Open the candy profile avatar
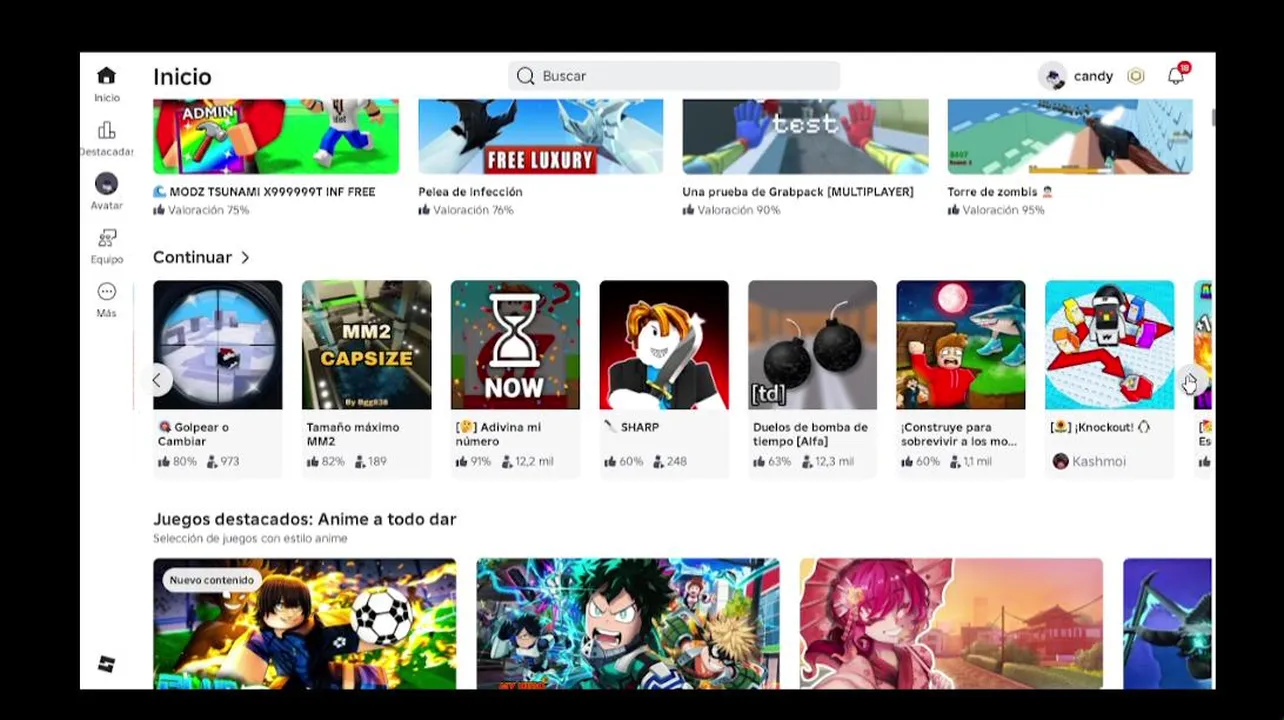The image size is (1284, 720). click(x=1052, y=76)
